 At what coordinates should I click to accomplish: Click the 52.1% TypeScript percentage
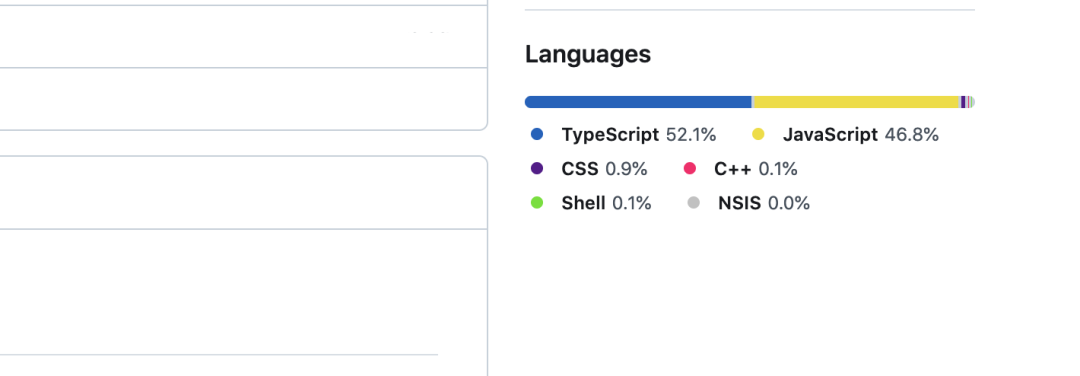coord(691,135)
